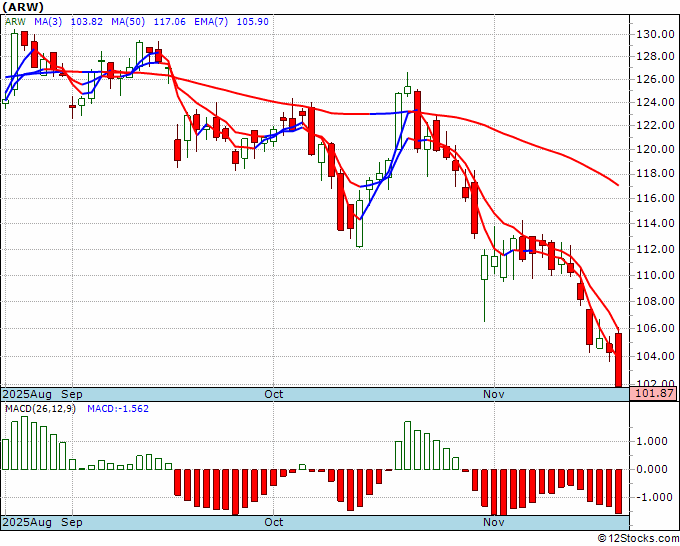Click the EMA(7) legend label
680x546 pixels.
click(211, 22)
